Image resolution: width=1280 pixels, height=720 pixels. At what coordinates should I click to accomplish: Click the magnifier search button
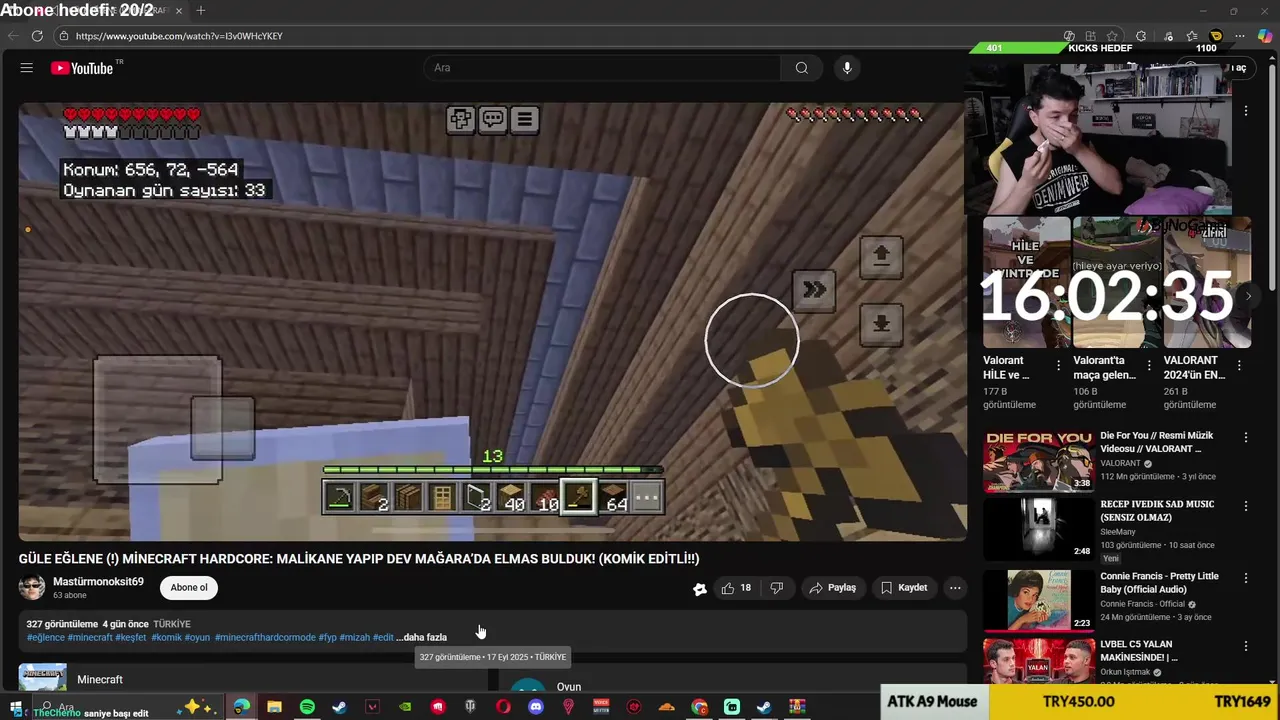click(x=801, y=68)
